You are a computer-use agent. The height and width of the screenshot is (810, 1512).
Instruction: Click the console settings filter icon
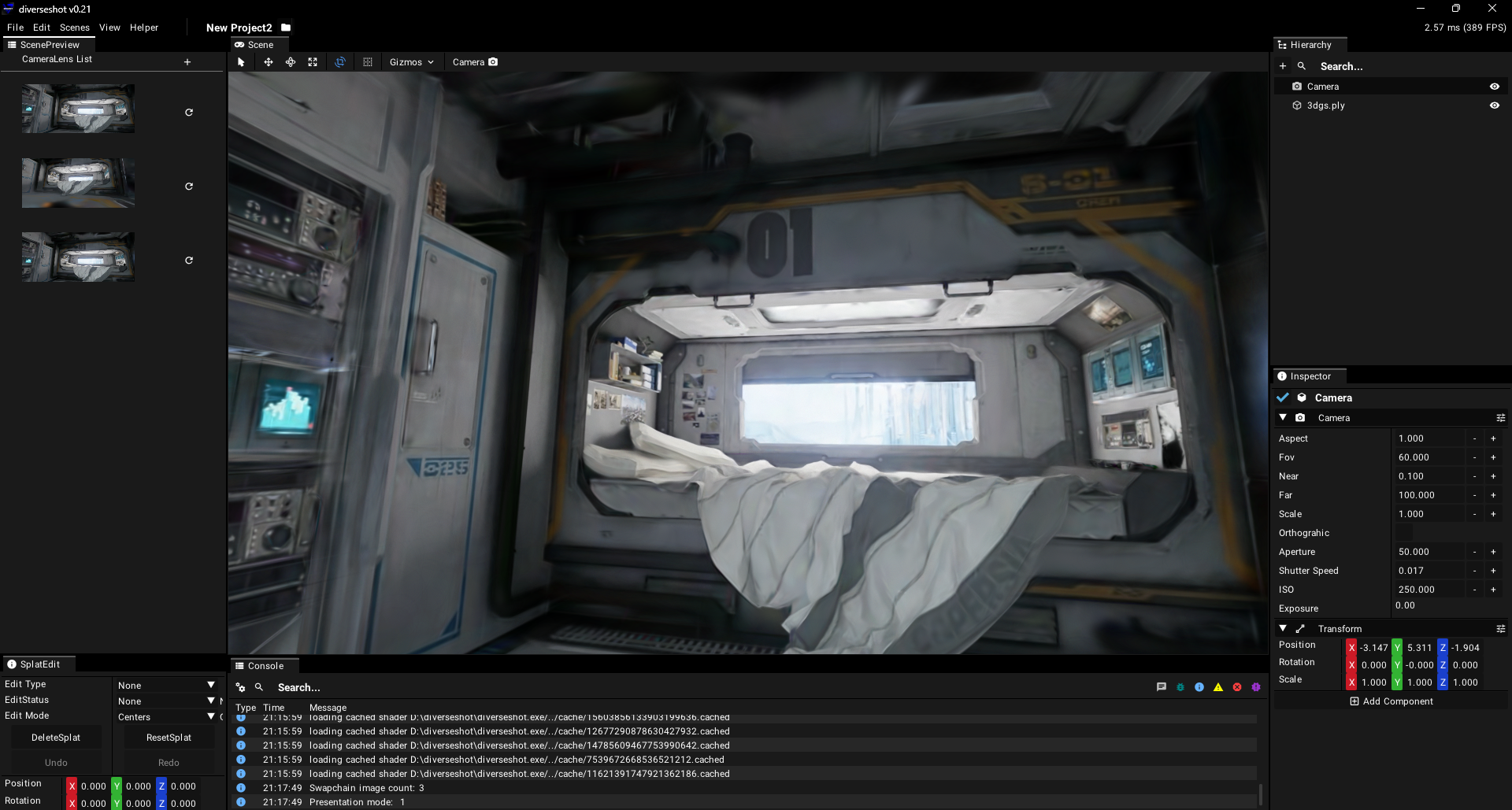click(x=241, y=687)
